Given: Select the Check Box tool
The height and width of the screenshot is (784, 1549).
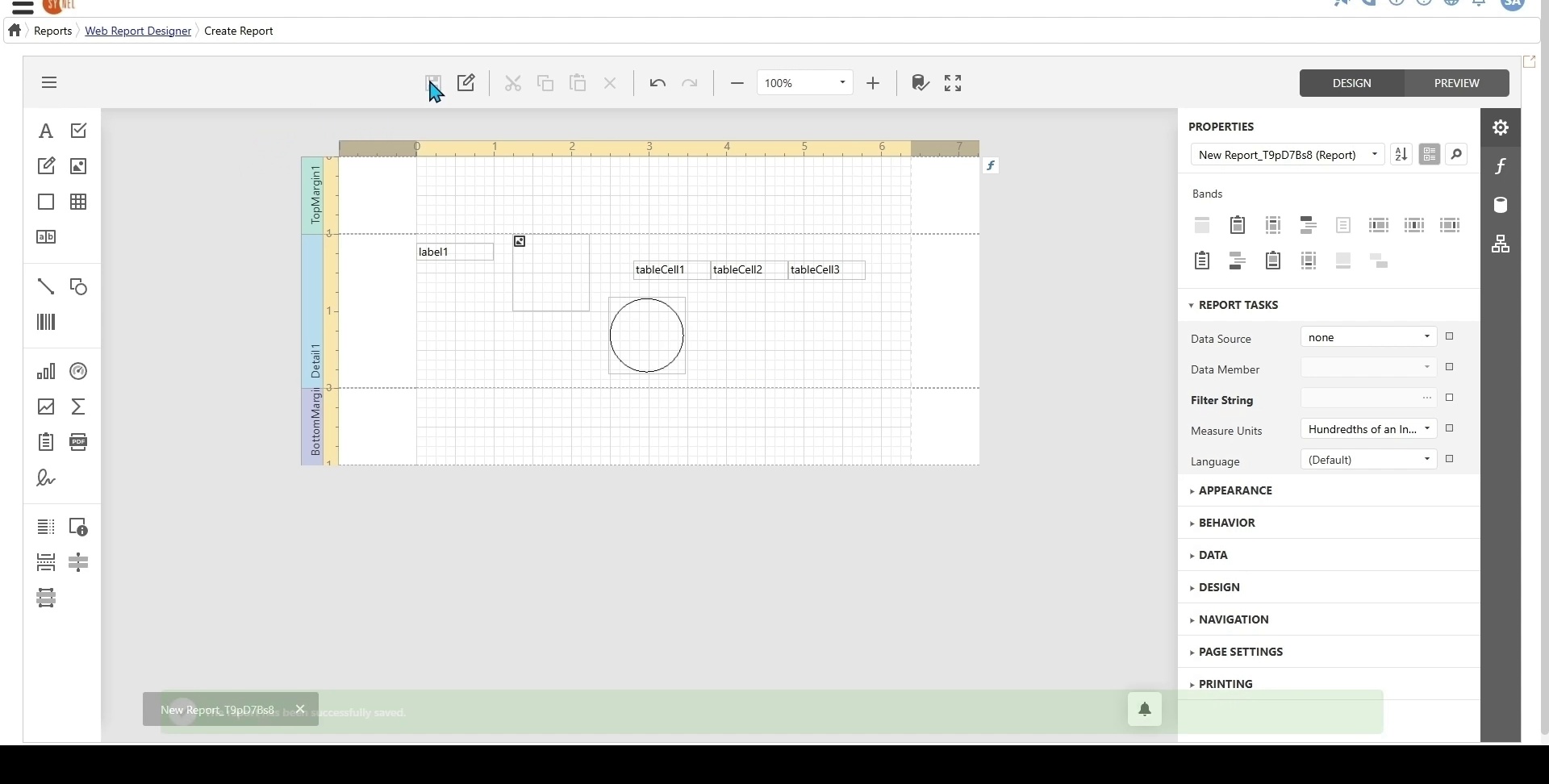Looking at the screenshot, I should pyautogui.click(x=78, y=131).
